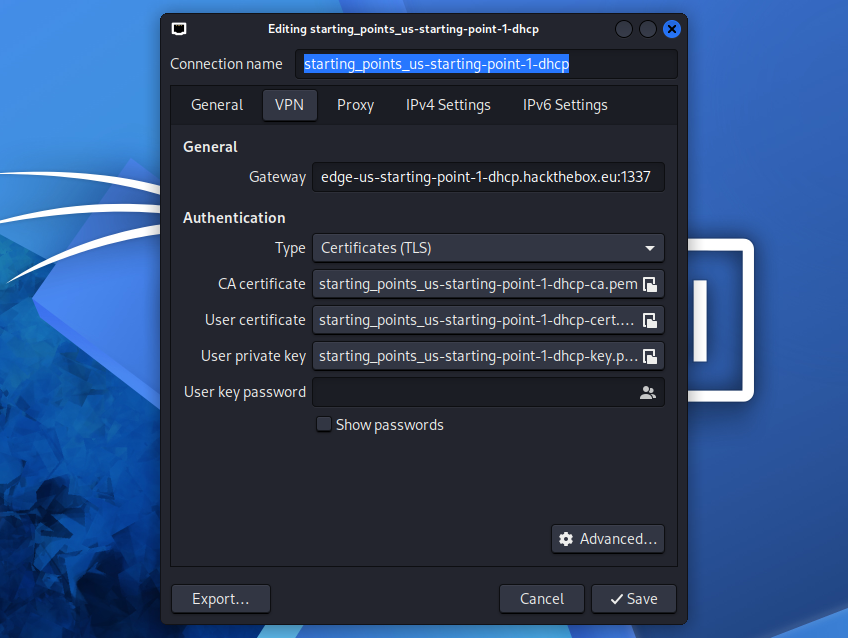The image size is (848, 638).
Task: Click the Type dropdown arrow
Action: 652,248
